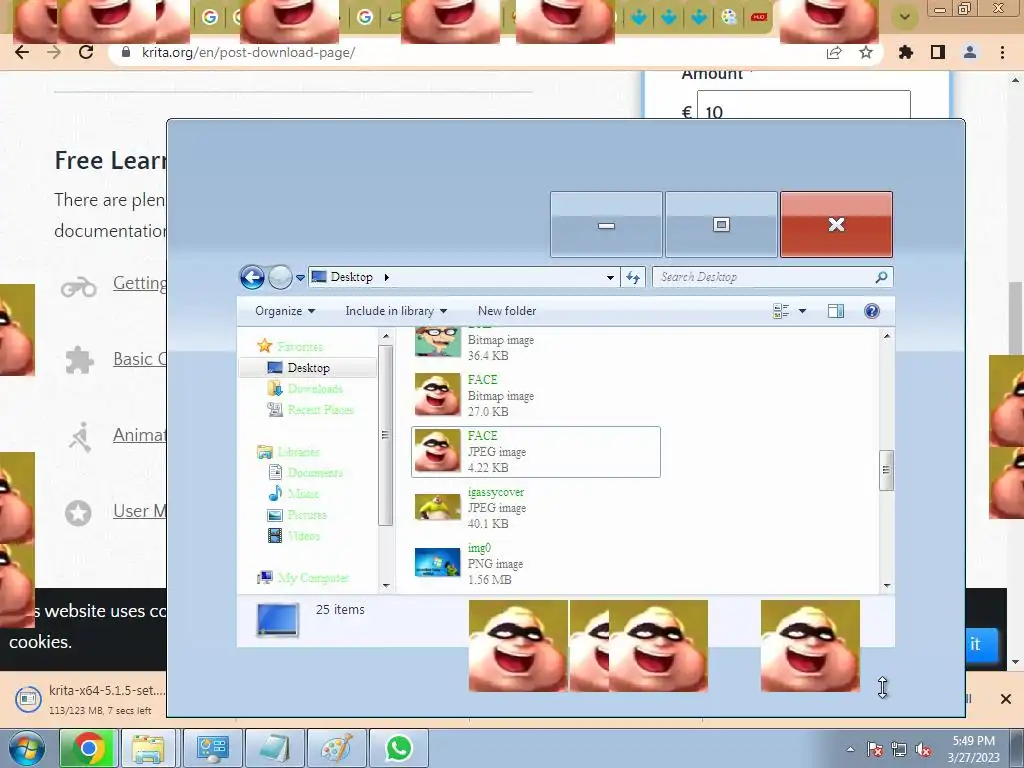Click the muted volume tray icon

click(x=923, y=750)
